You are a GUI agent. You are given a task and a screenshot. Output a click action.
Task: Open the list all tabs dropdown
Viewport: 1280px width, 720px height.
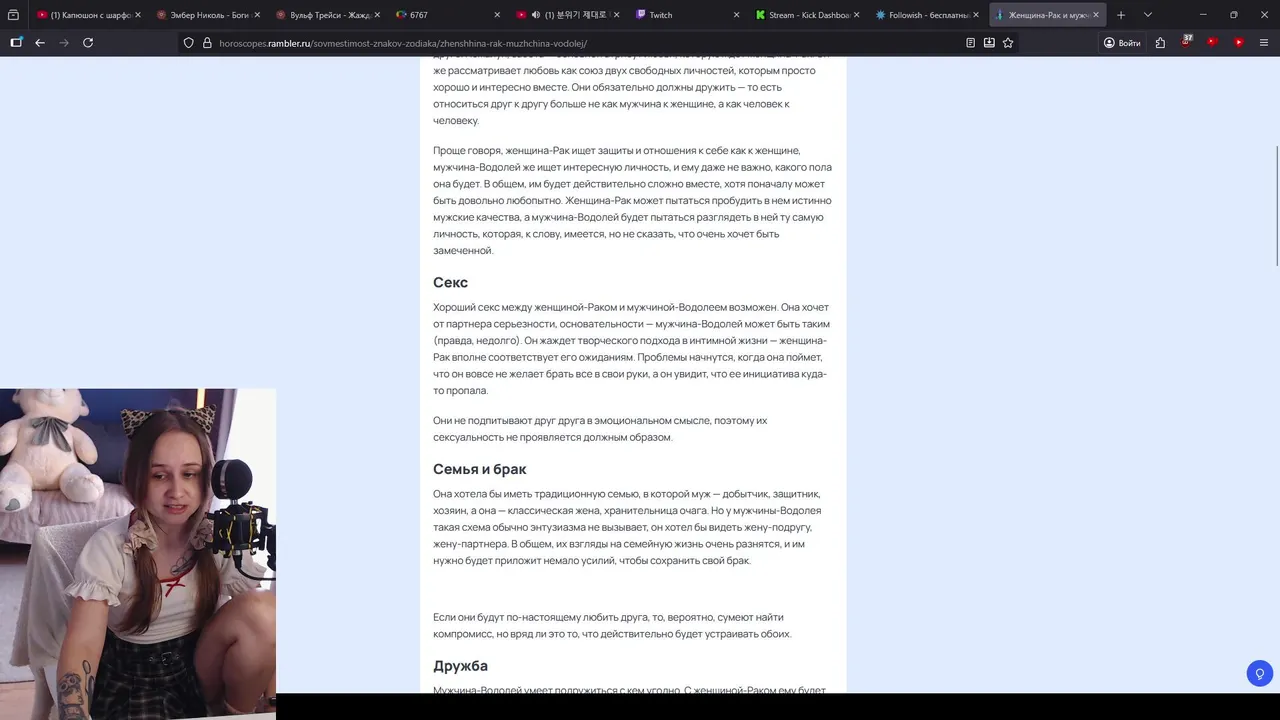(1147, 15)
